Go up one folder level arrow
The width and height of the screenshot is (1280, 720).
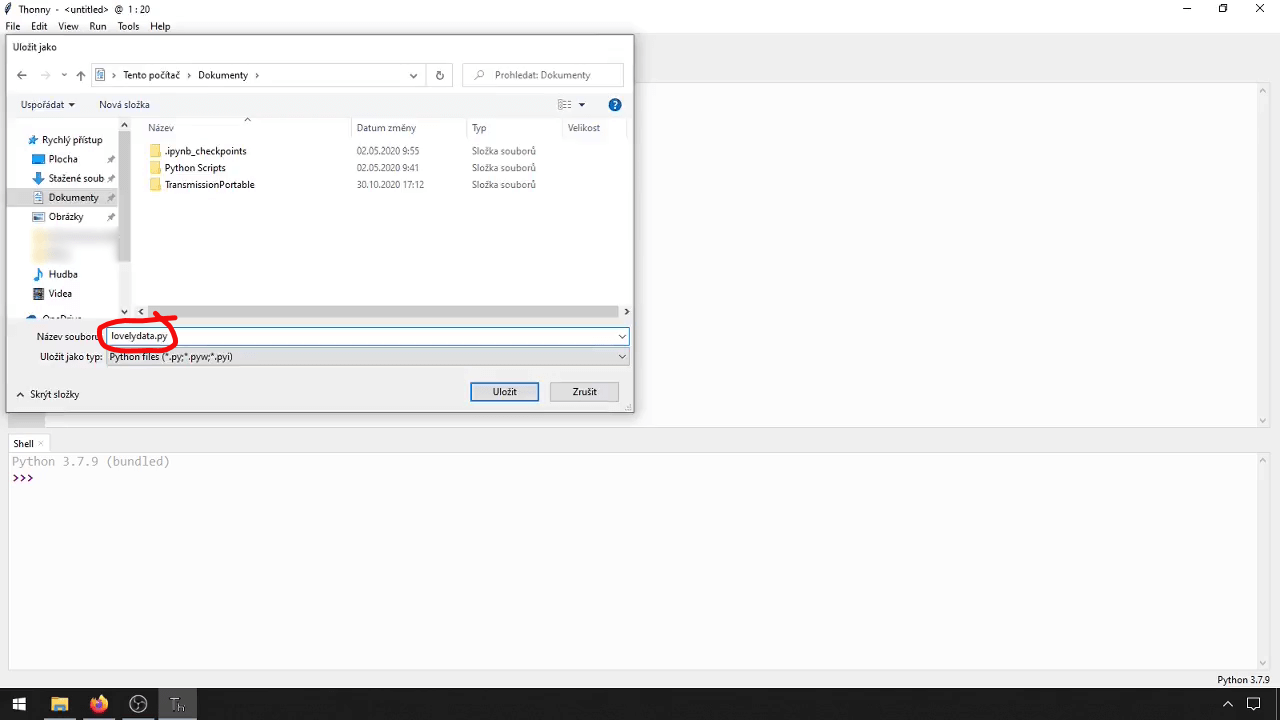(x=81, y=75)
